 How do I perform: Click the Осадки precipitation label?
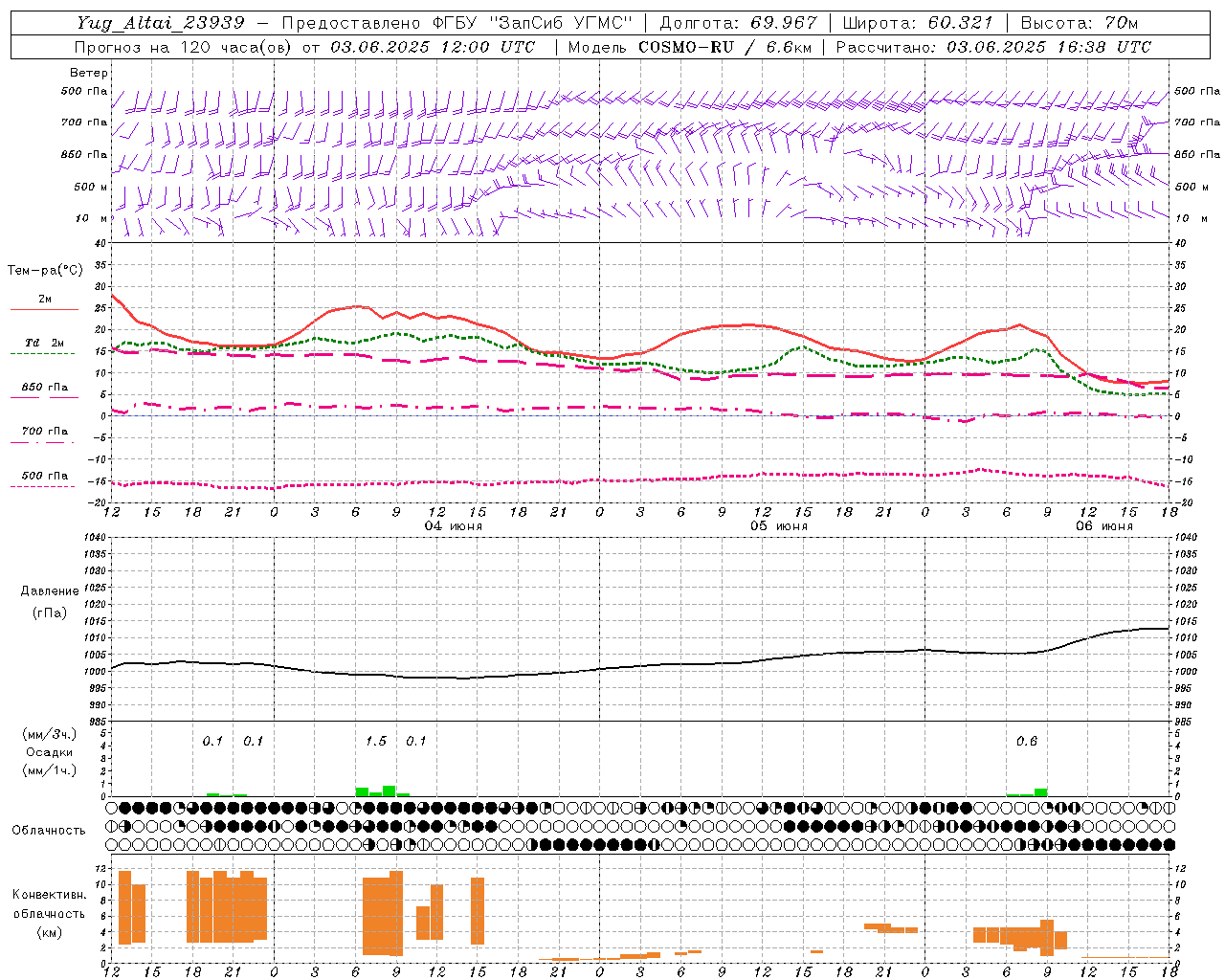50,752
